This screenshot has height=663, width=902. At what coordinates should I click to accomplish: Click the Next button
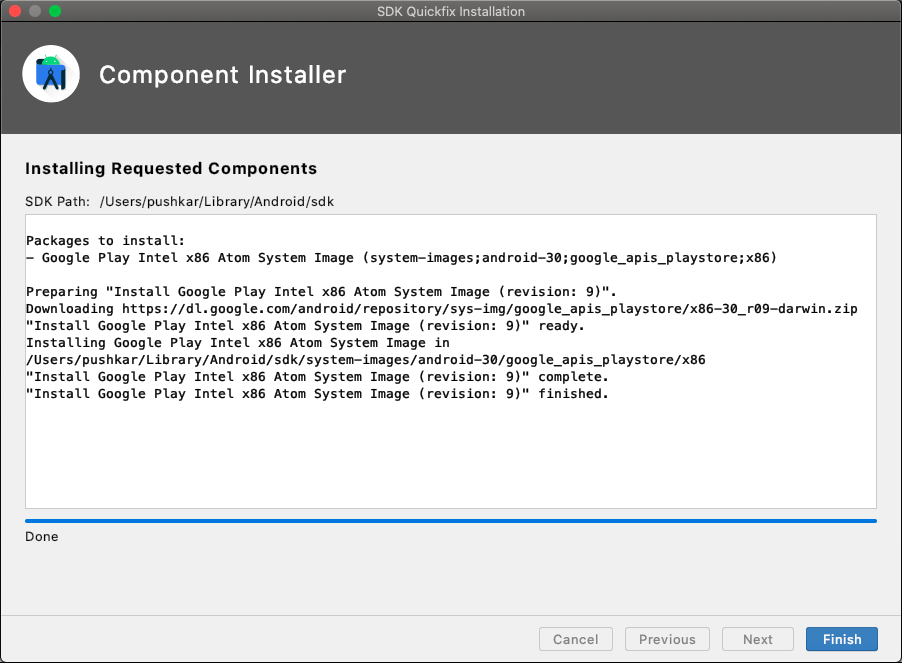tap(758, 639)
